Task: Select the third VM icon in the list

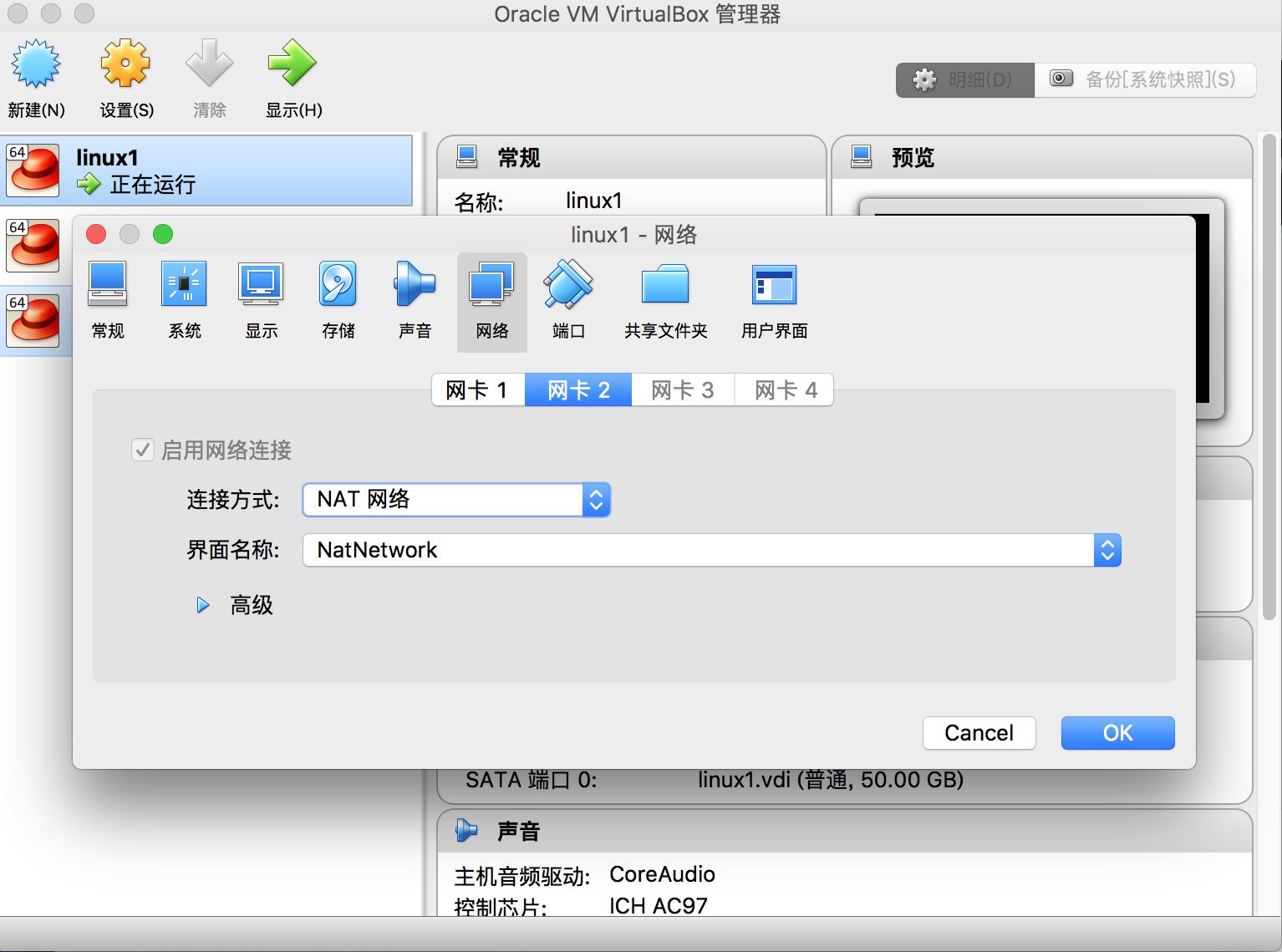Action: tap(33, 321)
